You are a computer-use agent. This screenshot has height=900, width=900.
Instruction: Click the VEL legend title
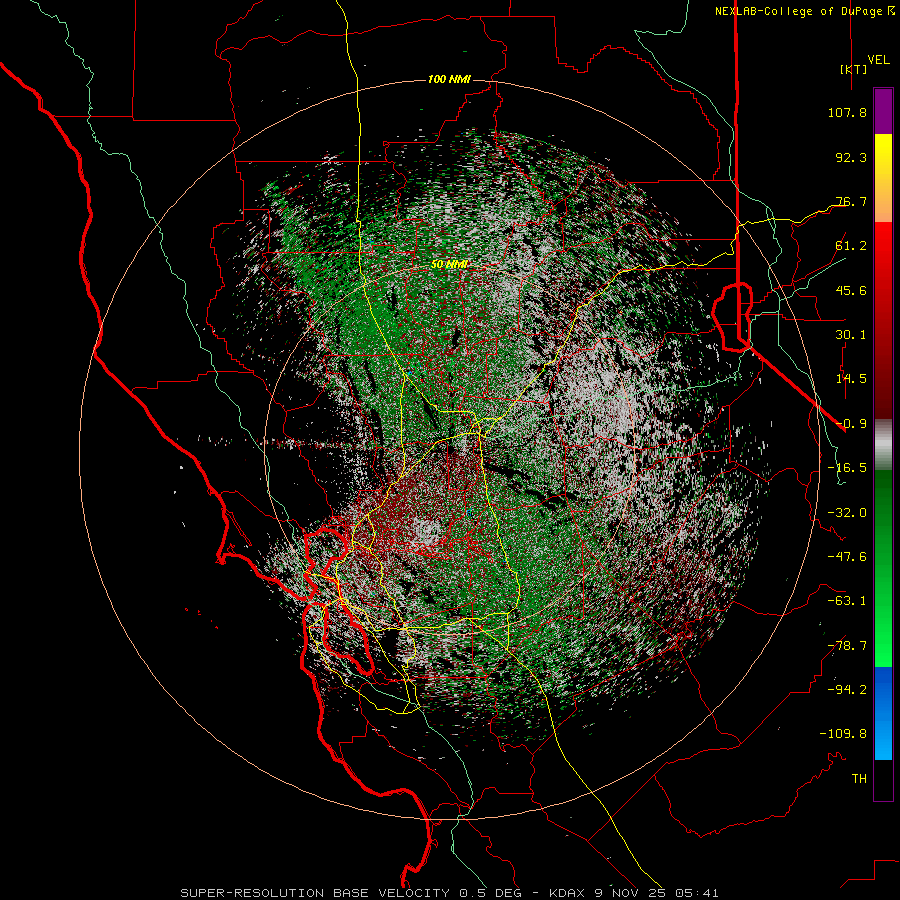[x=878, y=60]
